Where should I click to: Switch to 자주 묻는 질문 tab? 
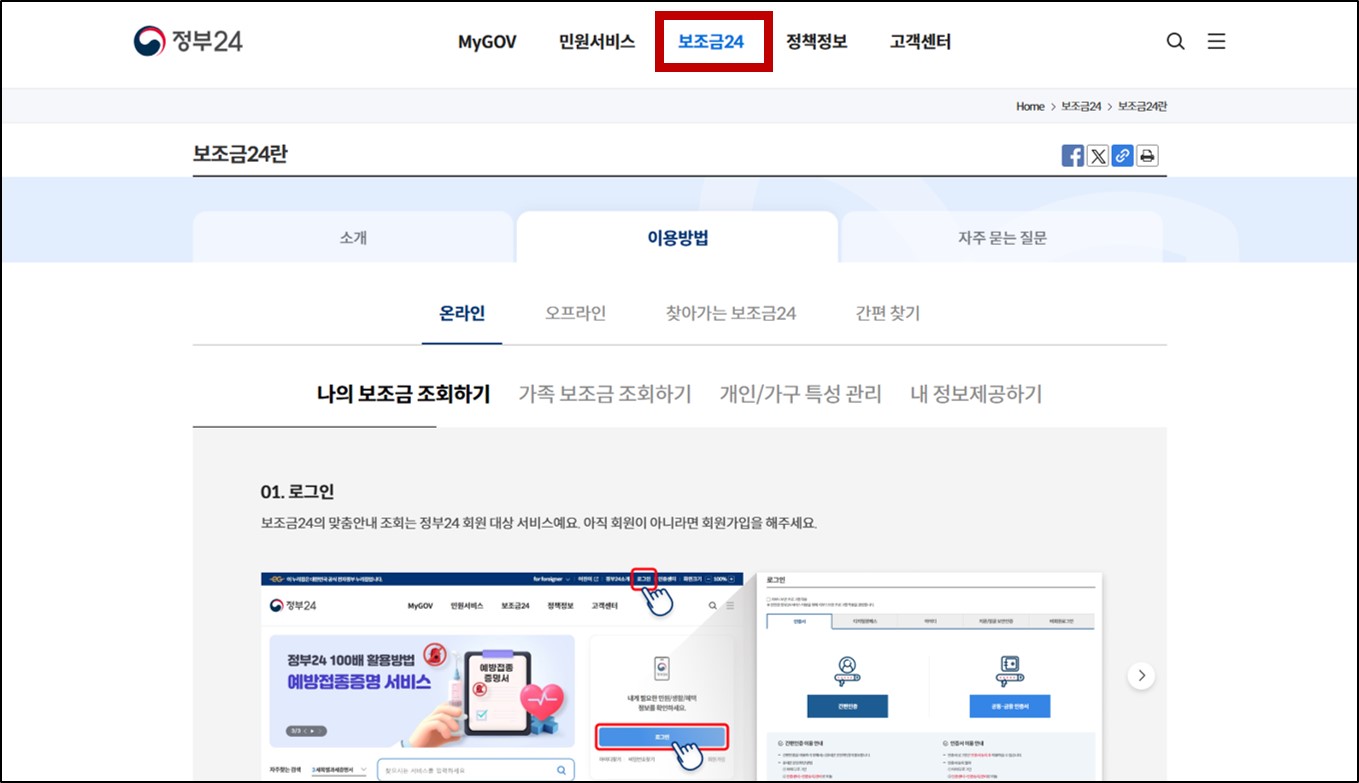coord(1002,237)
